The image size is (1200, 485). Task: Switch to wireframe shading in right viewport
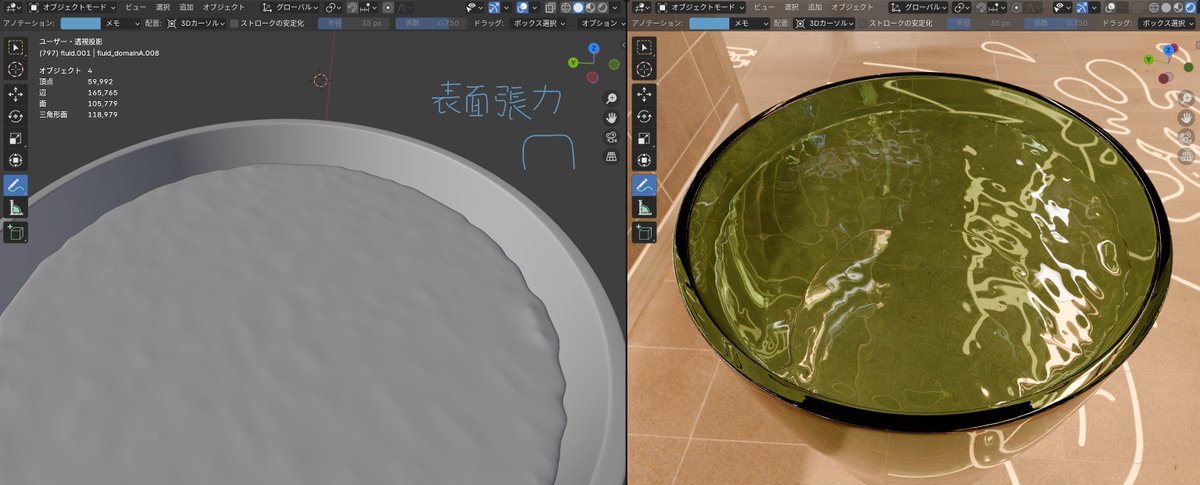click(1155, 7)
